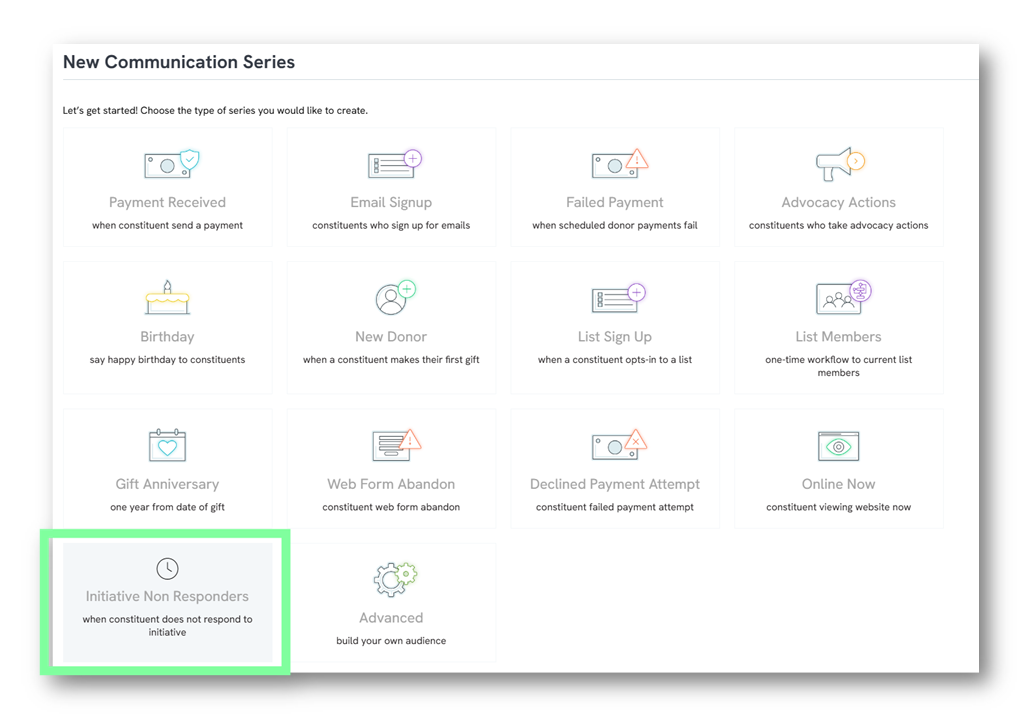Image resolution: width=1031 pixels, height=720 pixels.
Task: Select the Advanced gears icon
Action: click(394, 579)
